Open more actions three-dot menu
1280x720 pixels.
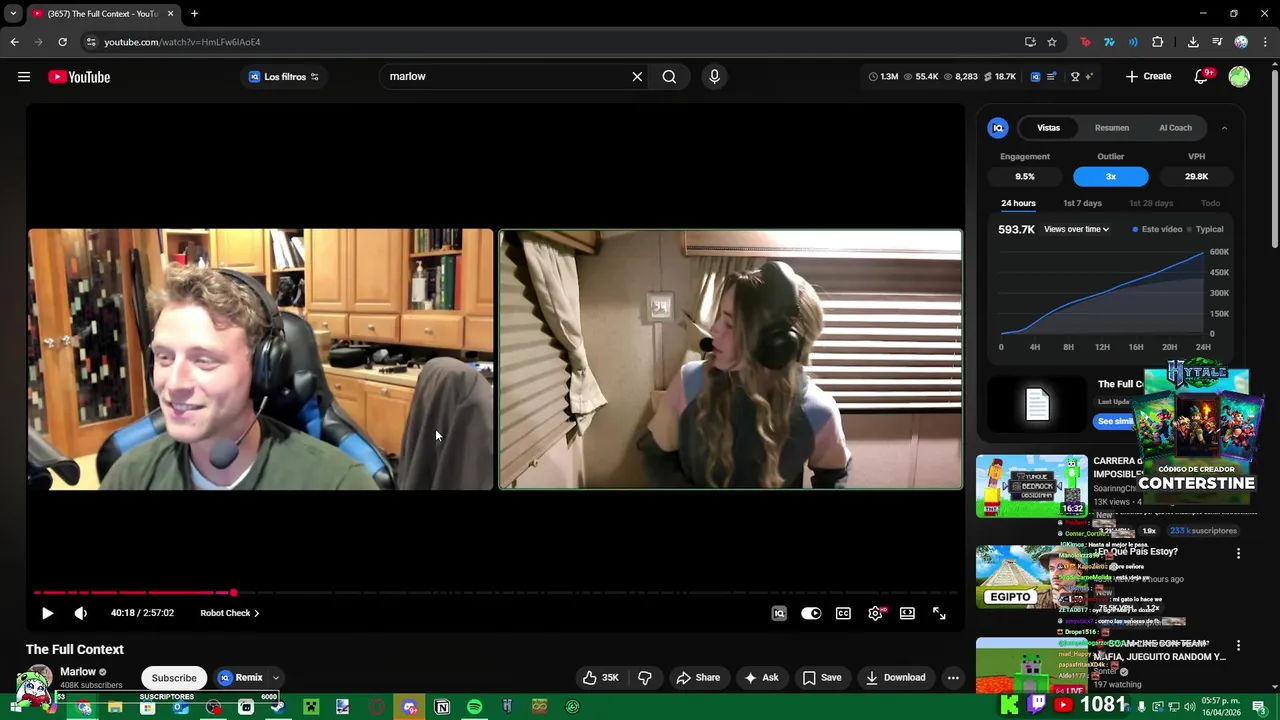pos(953,677)
